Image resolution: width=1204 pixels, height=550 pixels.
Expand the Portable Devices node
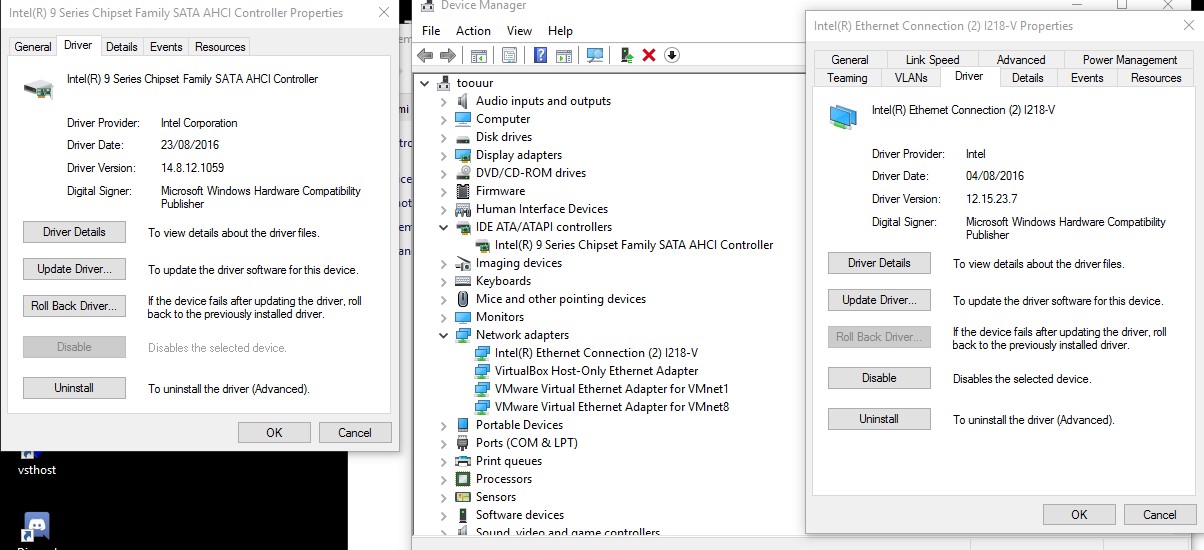point(444,425)
